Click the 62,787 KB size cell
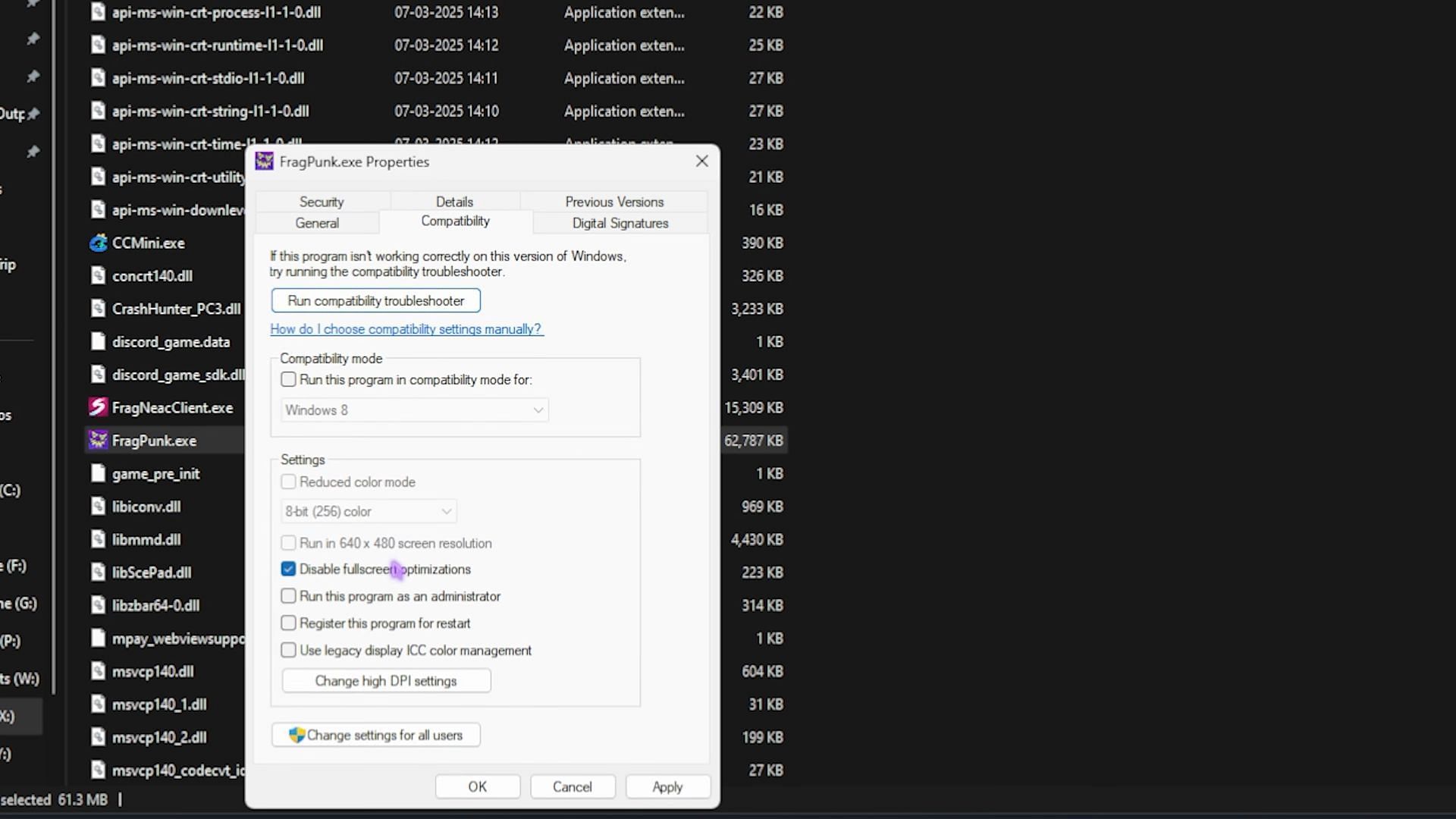The height and width of the screenshot is (819, 1456). point(754,441)
